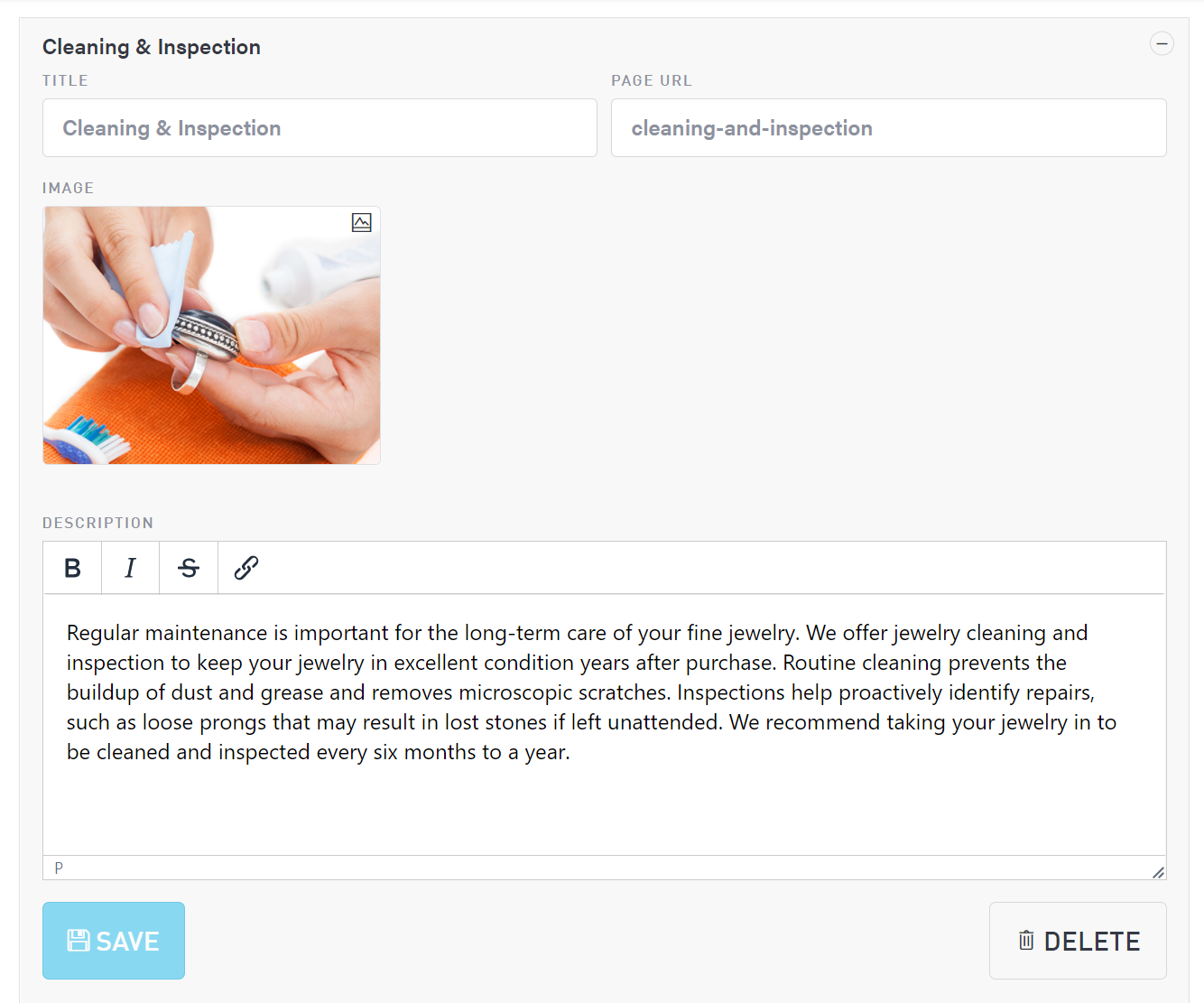Save the Cleaning & Inspection page
This screenshot has width=1204, height=1003.
(x=114, y=941)
